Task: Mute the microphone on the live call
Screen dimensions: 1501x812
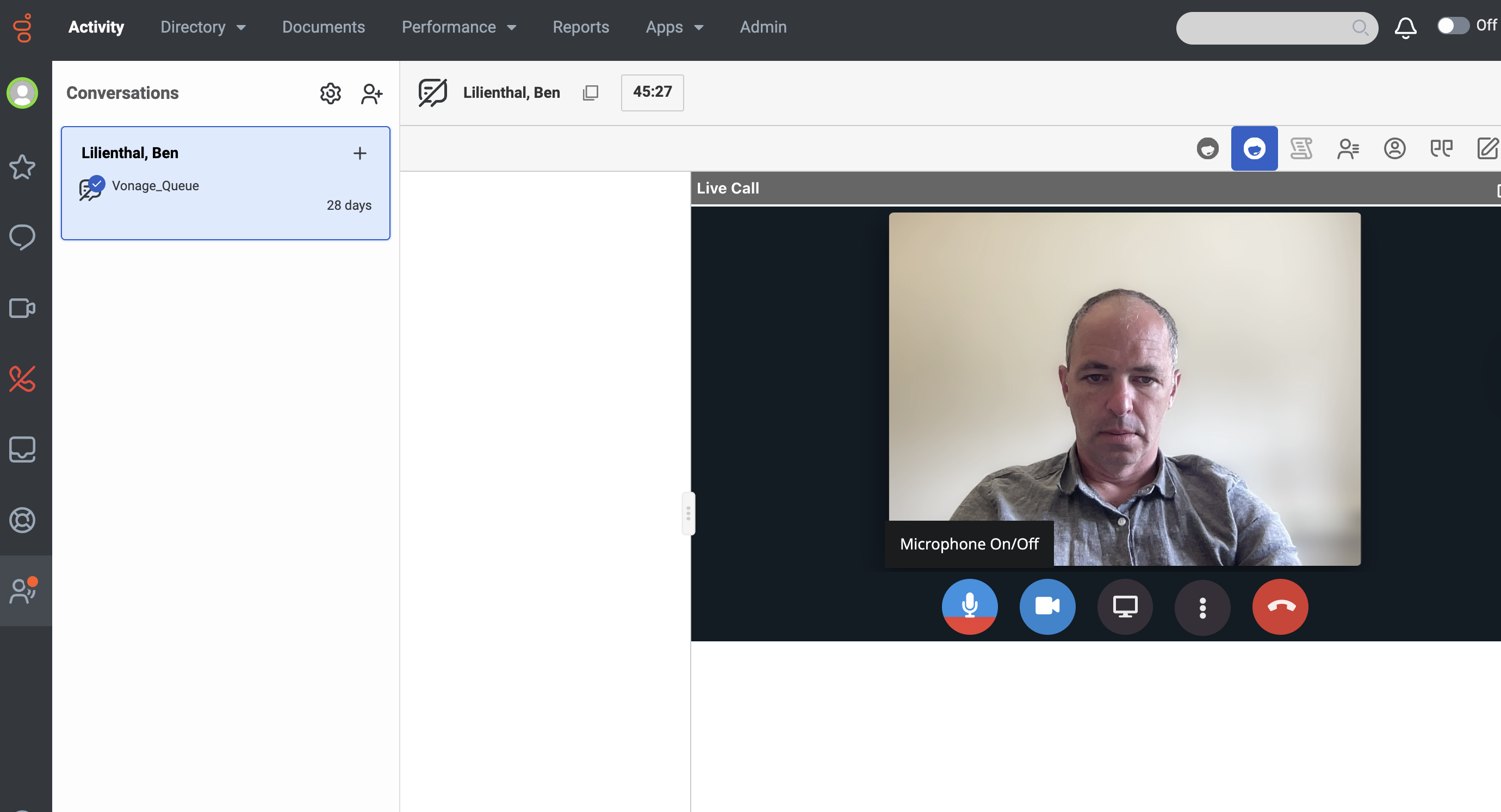Action: [x=969, y=607]
